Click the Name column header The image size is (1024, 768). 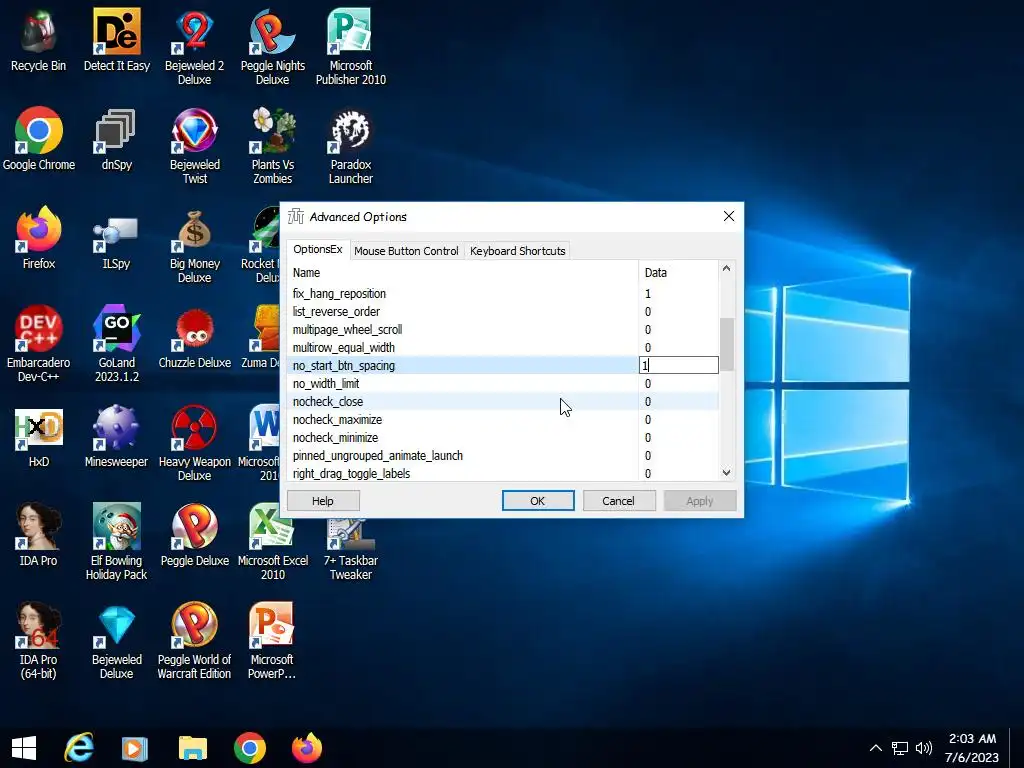(x=463, y=272)
